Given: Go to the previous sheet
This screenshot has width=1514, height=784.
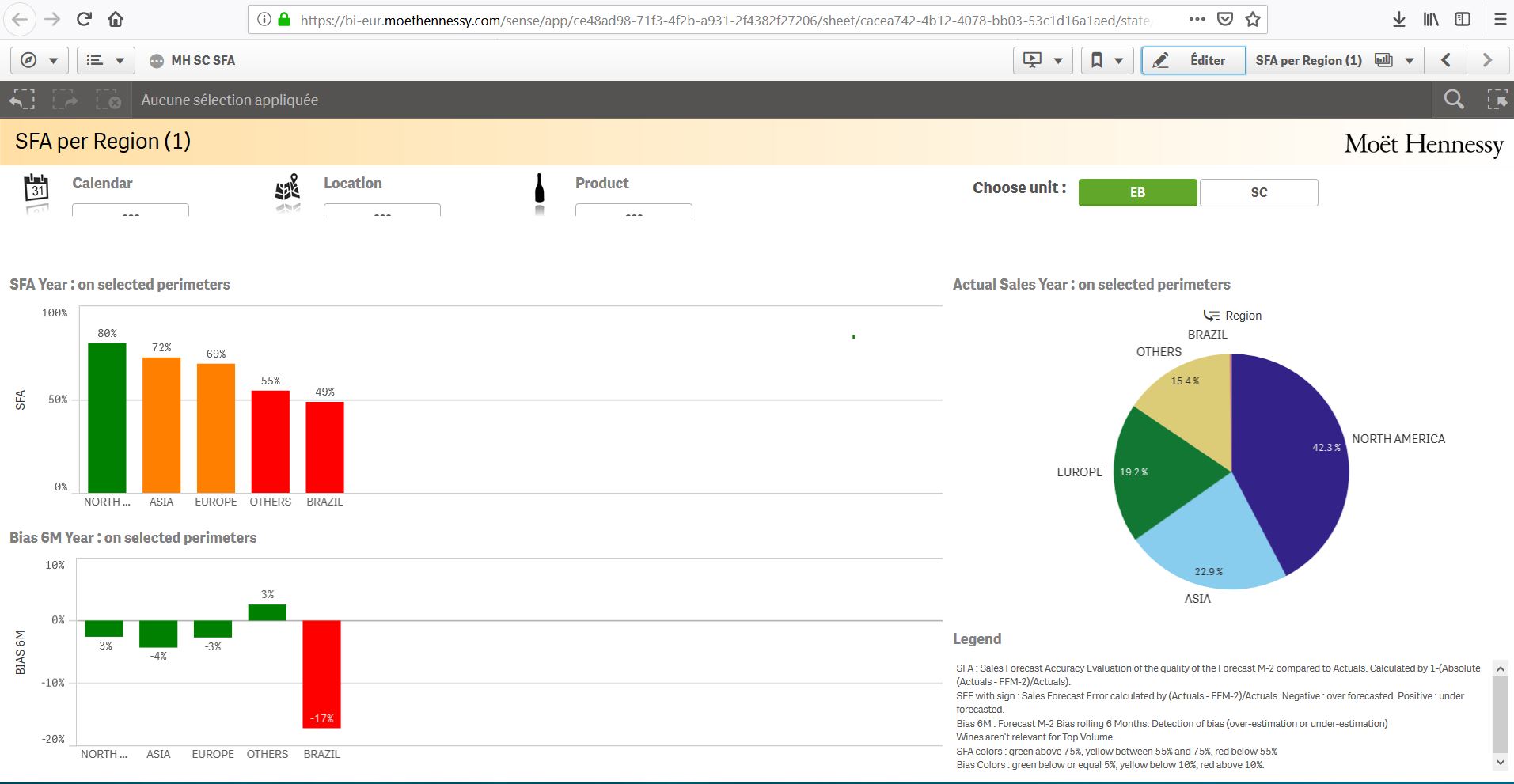Looking at the screenshot, I should 1446,60.
